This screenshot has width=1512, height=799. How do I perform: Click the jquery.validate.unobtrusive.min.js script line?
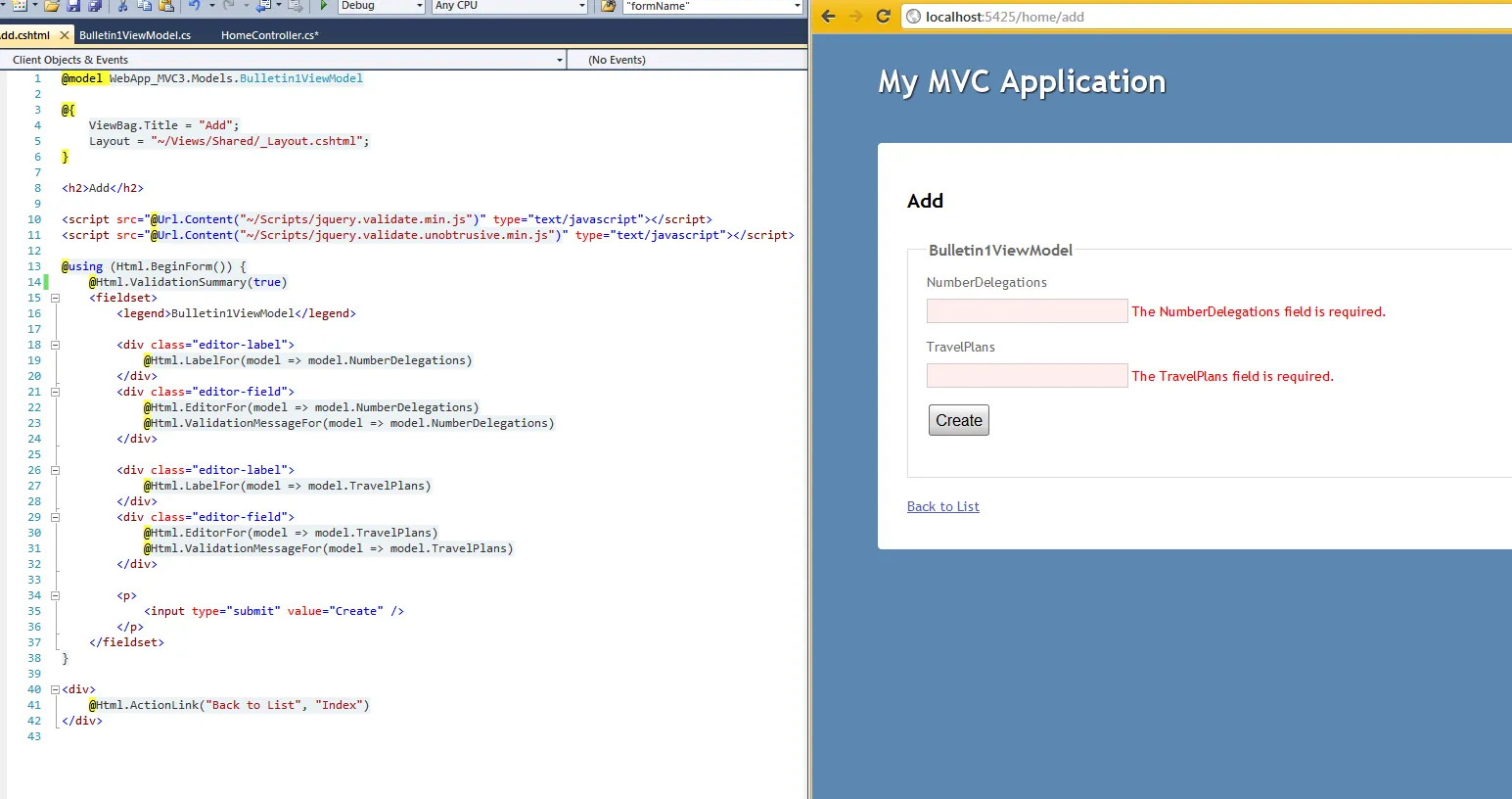(428, 235)
